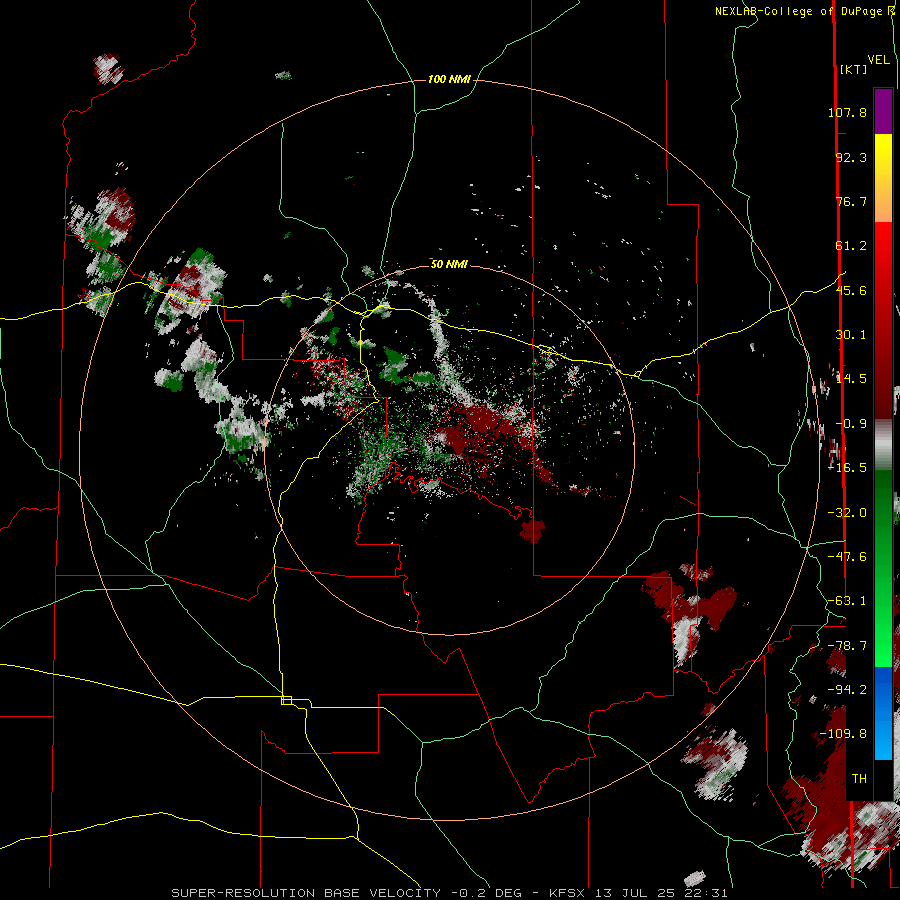
Task: Click the -63.1 velocity scale value
Action: coord(847,601)
